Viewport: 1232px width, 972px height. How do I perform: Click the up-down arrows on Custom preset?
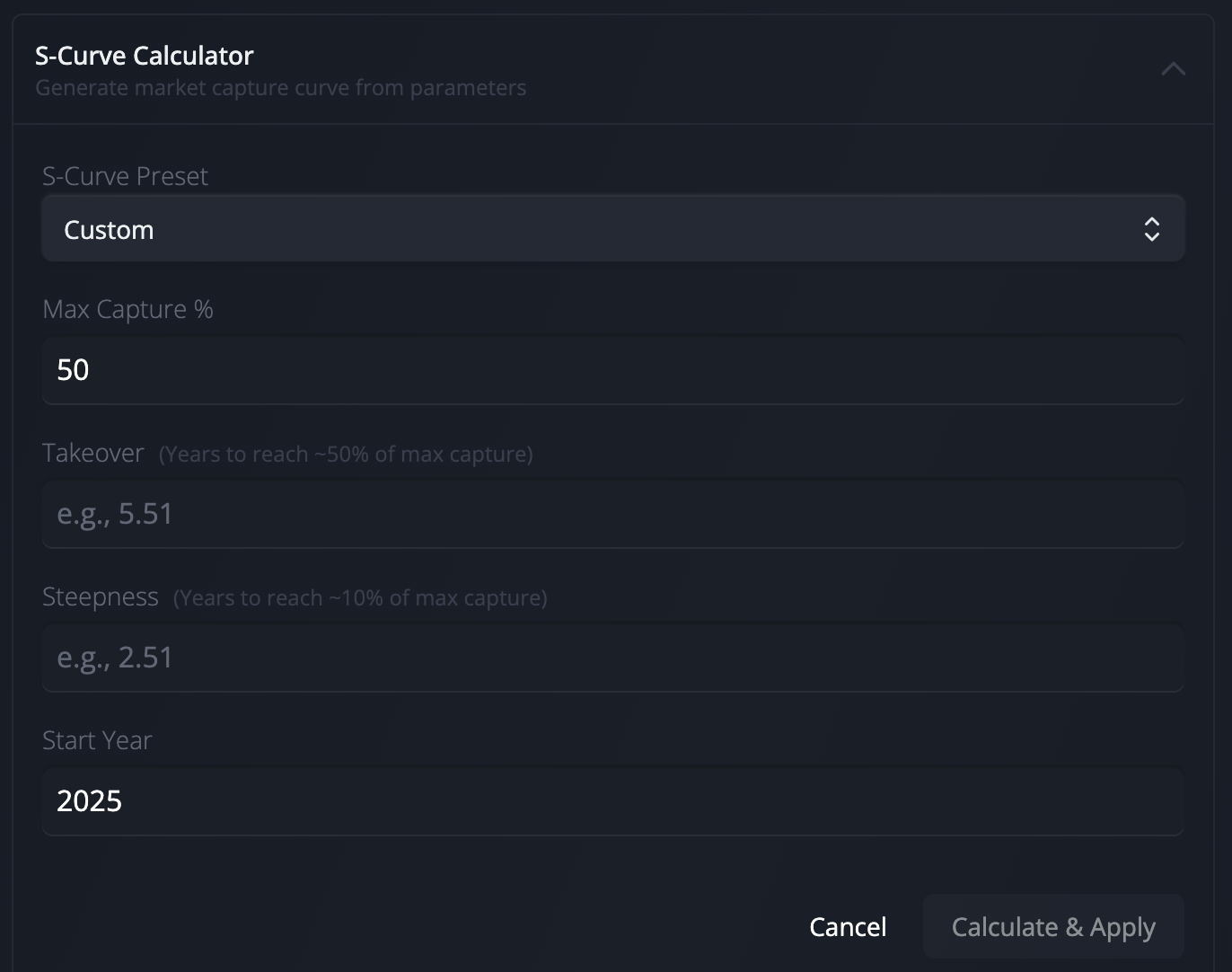[1152, 229]
